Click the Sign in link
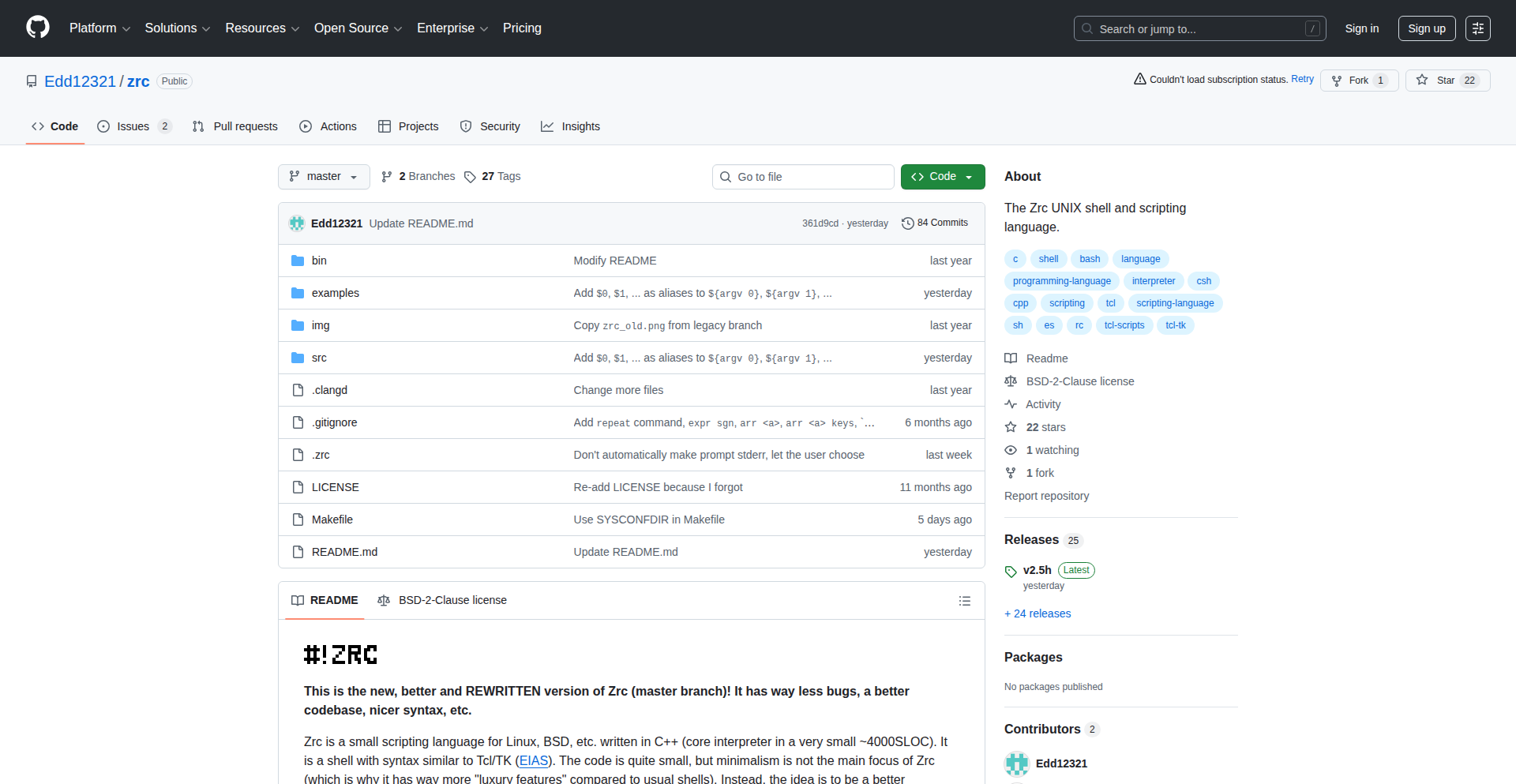This screenshot has height=784, width=1516. (1362, 28)
